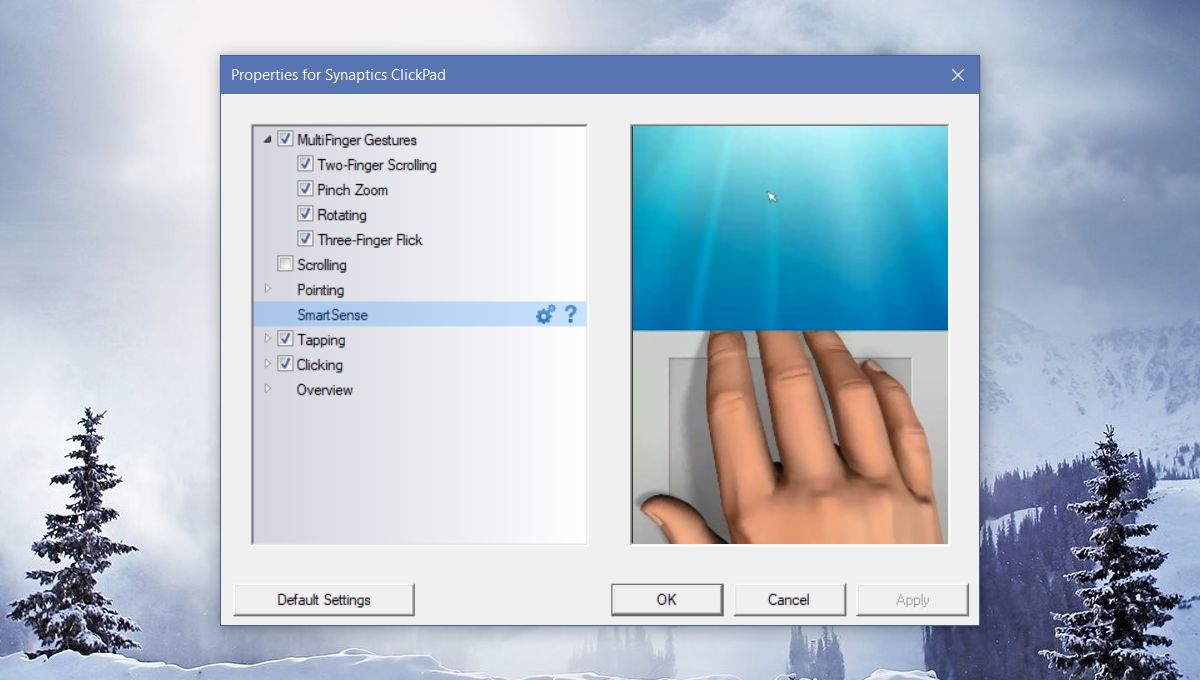The width and height of the screenshot is (1200, 680).
Task: Expand the Clicking tree node
Action: click(267, 364)
